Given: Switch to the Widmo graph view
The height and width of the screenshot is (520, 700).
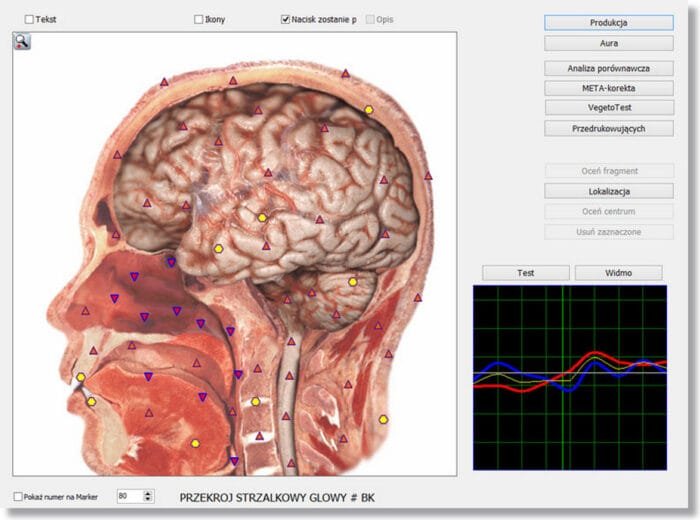Looking at the screenshot, I should [x=618, y=272].
